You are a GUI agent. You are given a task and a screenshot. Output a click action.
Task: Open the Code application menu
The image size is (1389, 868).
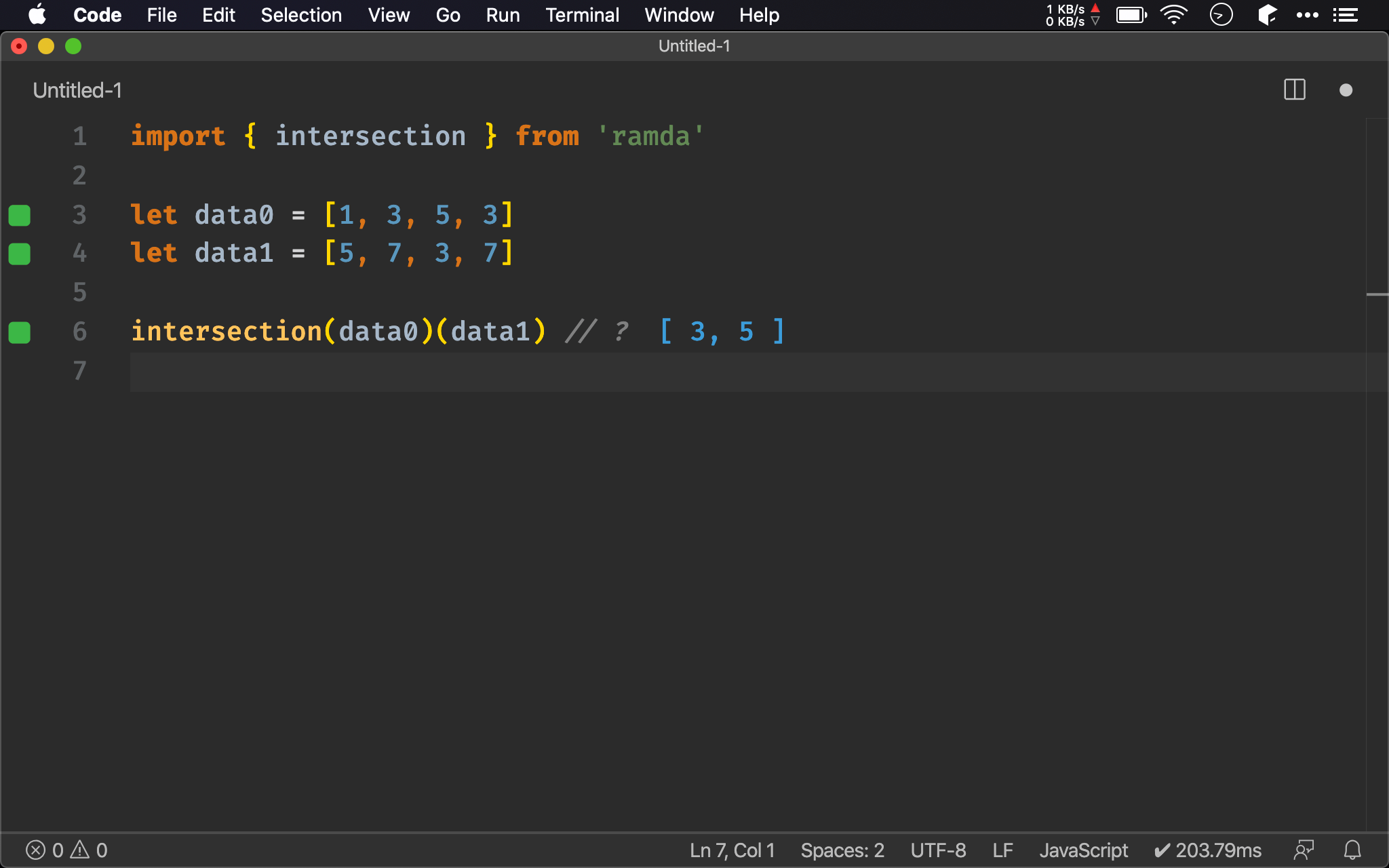tap(97, 15)
